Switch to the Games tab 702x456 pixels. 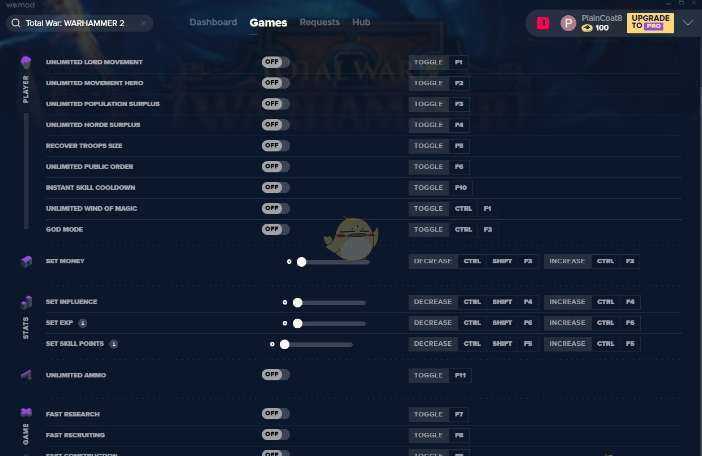[x=268, y=23]
